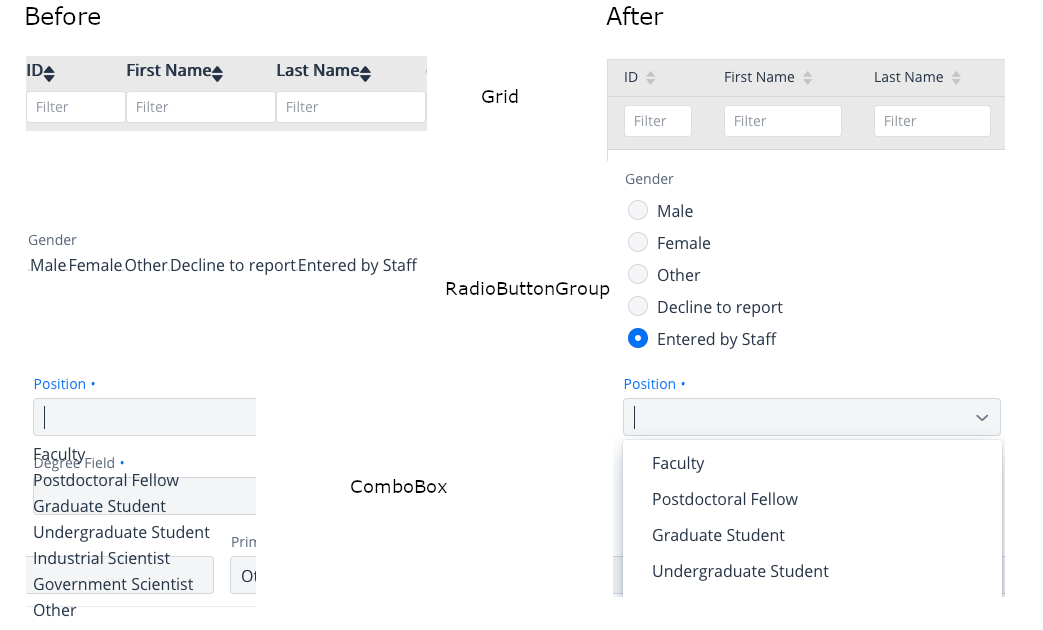
Task: Select Undergraduate Student from styled dropdown
Action: point(740,571)
